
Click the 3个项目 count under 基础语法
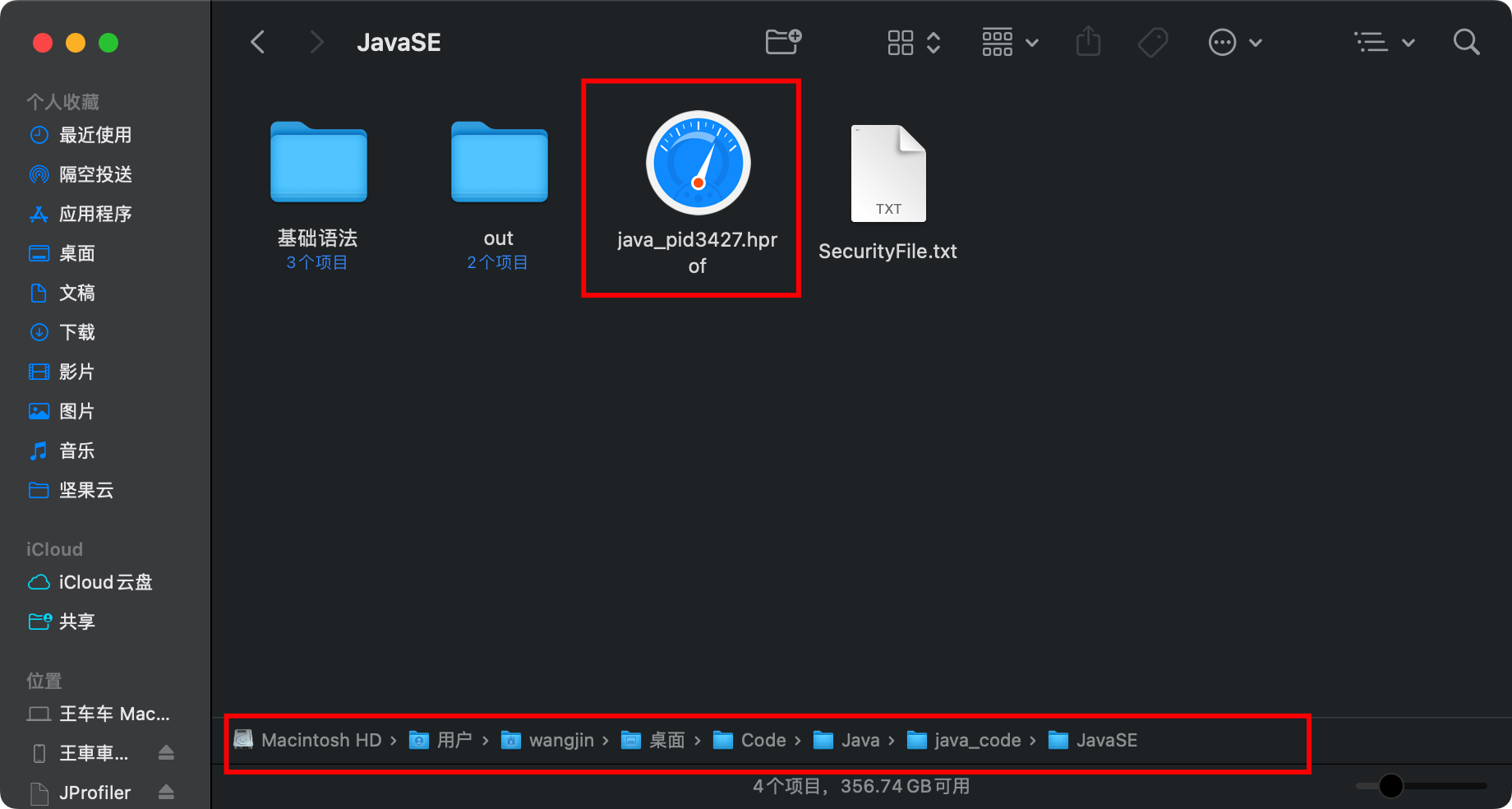coord(317,262)
